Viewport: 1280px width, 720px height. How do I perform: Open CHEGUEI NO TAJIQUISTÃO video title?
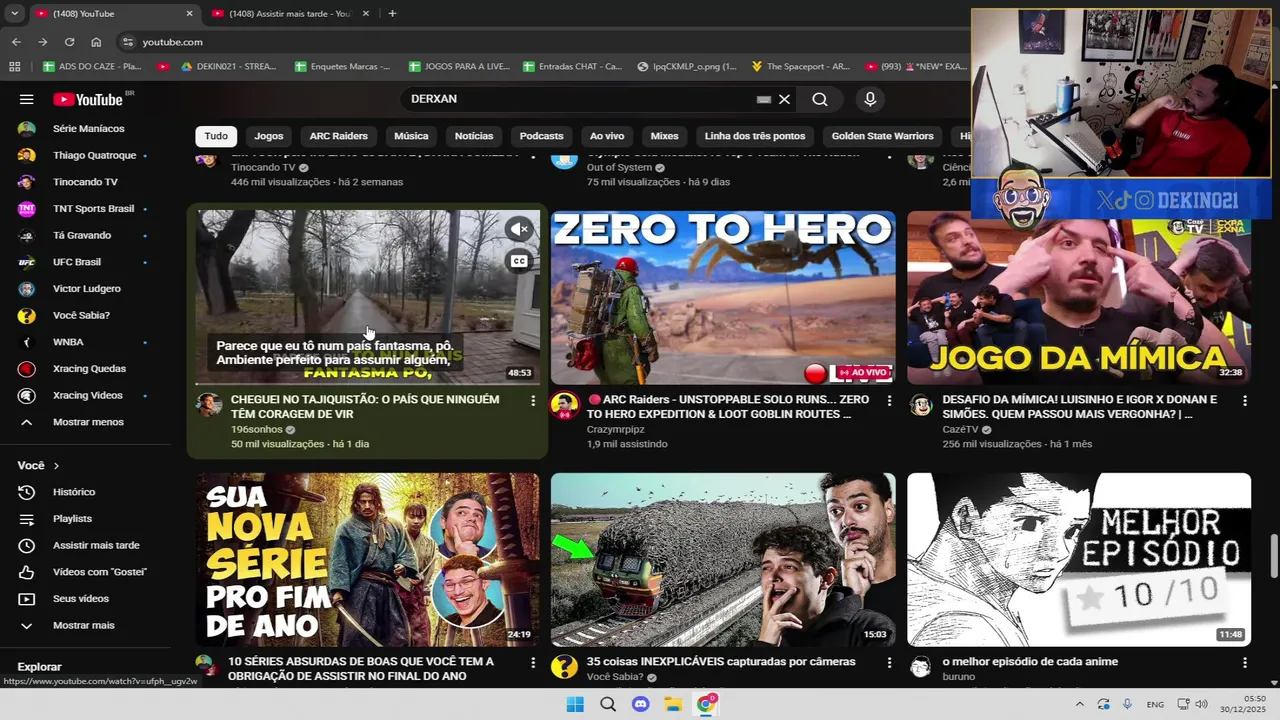(365, 406)
